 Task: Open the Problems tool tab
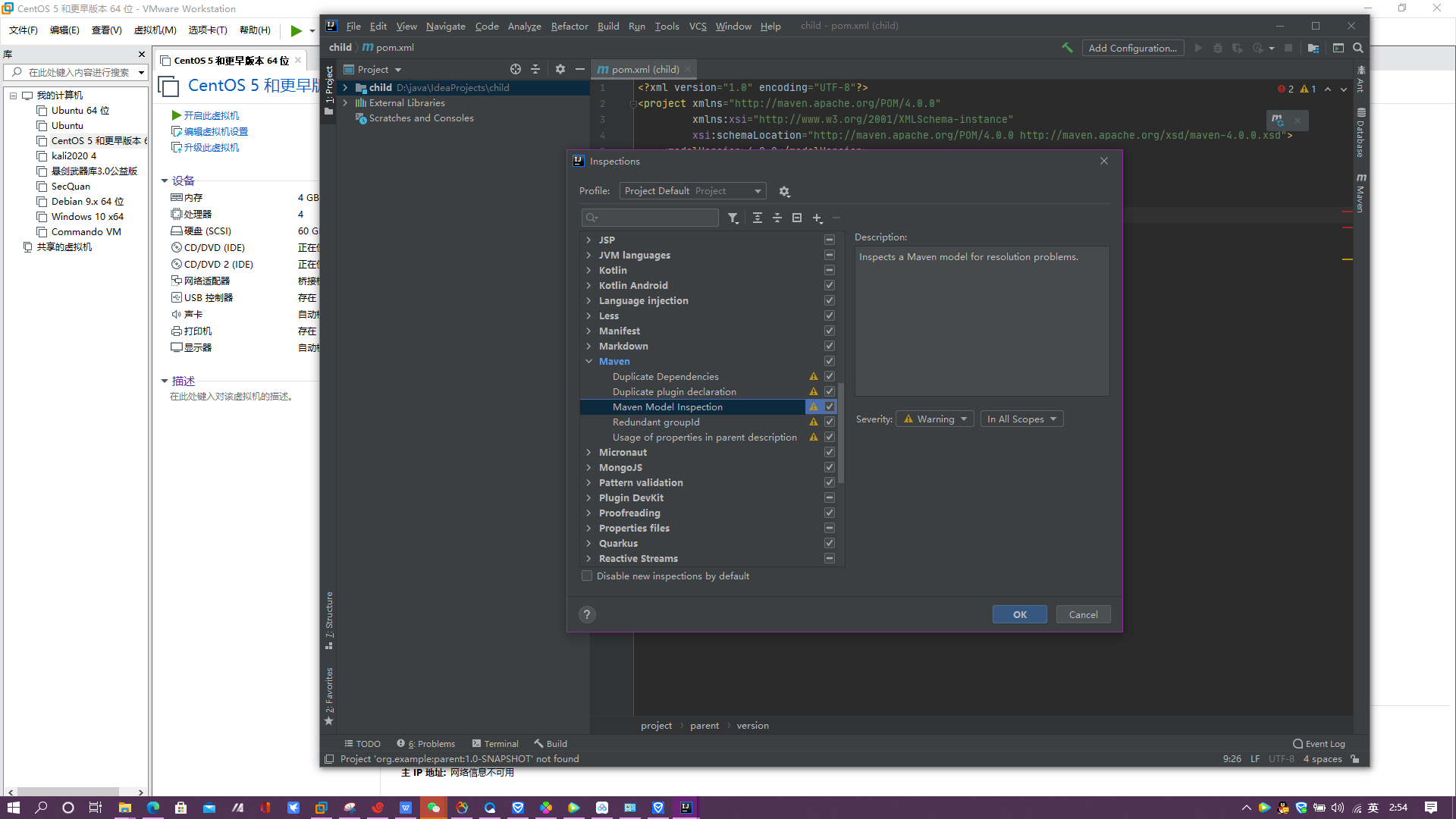click(x=426, y=744)
